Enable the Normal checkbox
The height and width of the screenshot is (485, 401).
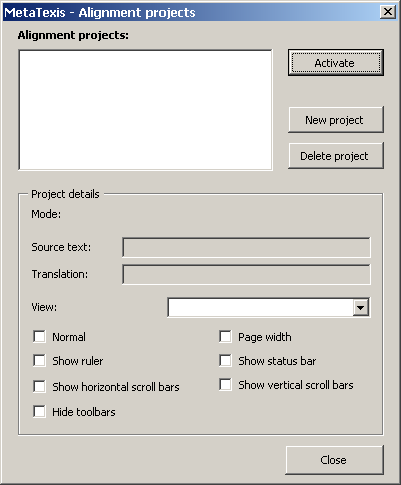[x=39, y=337]
